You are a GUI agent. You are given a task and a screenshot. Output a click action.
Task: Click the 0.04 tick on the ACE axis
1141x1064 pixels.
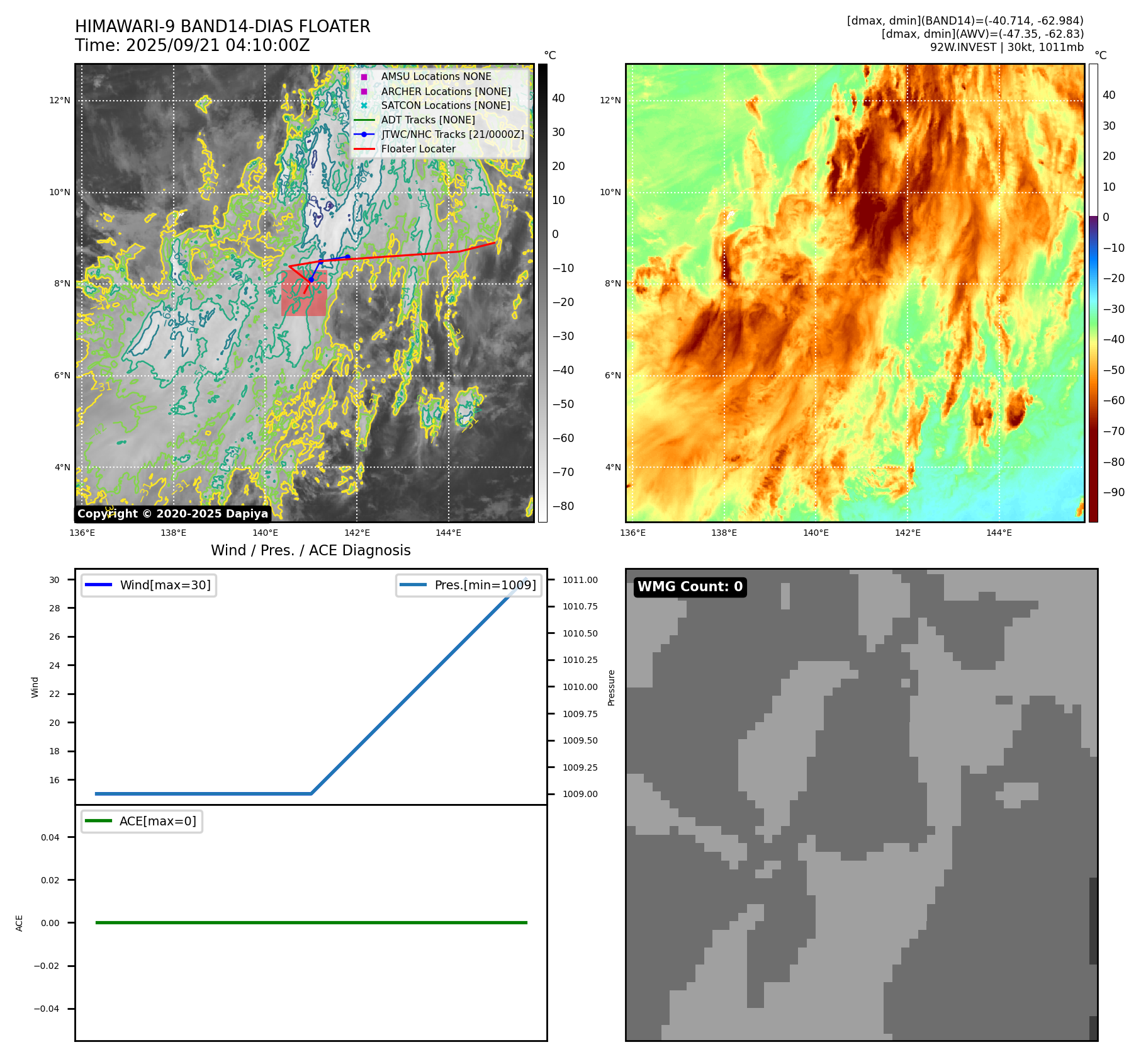tap(50, 837)
